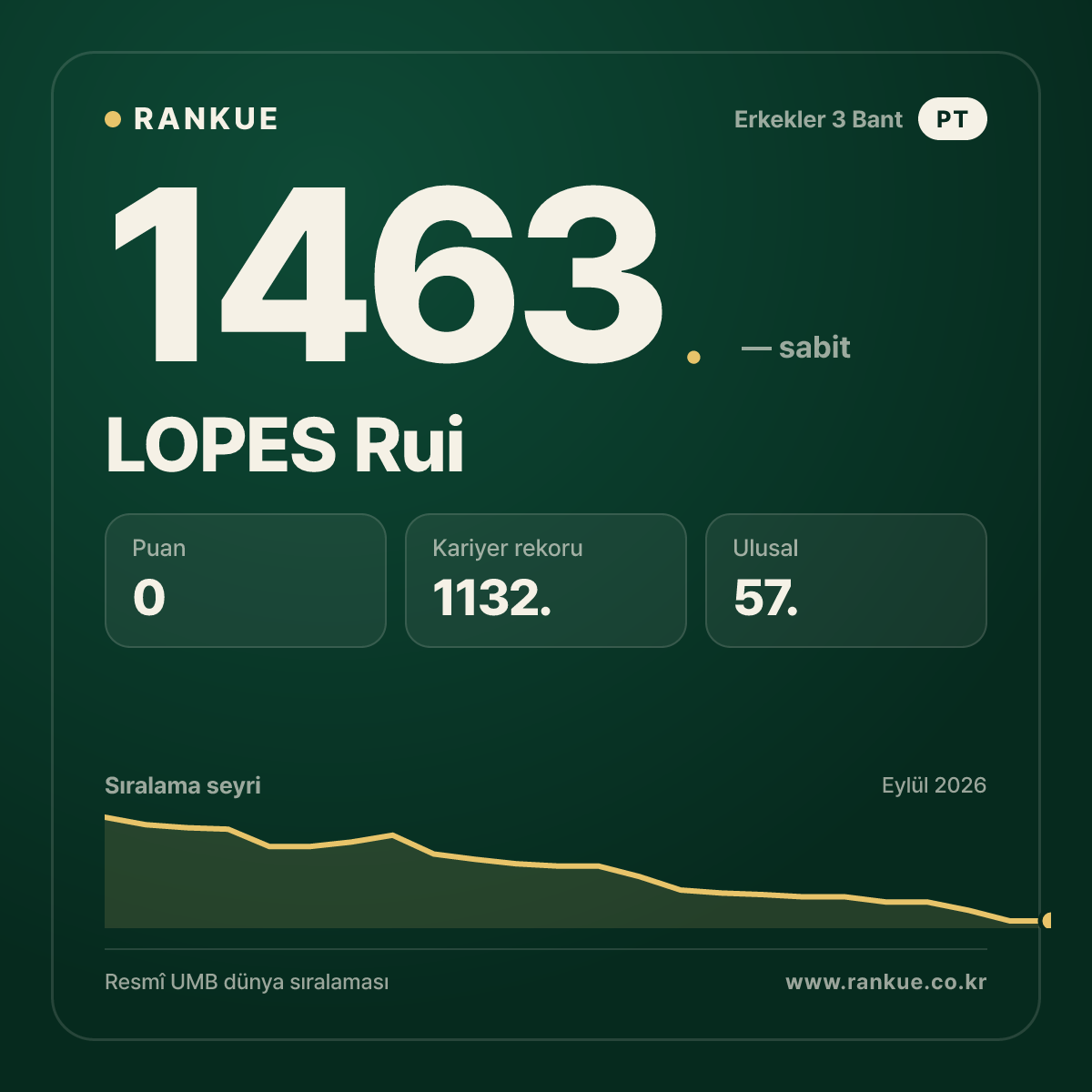Click the yellow end point of the ranking chart
This screenshot has width=1092, height=1092.
pyautogui.click(x=1046, y=921)
